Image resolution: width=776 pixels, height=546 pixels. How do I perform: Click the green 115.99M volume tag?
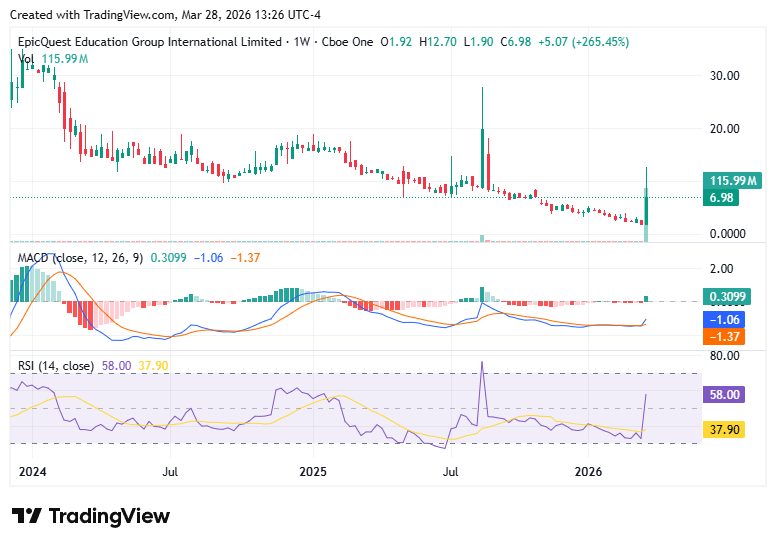(734, 180)
